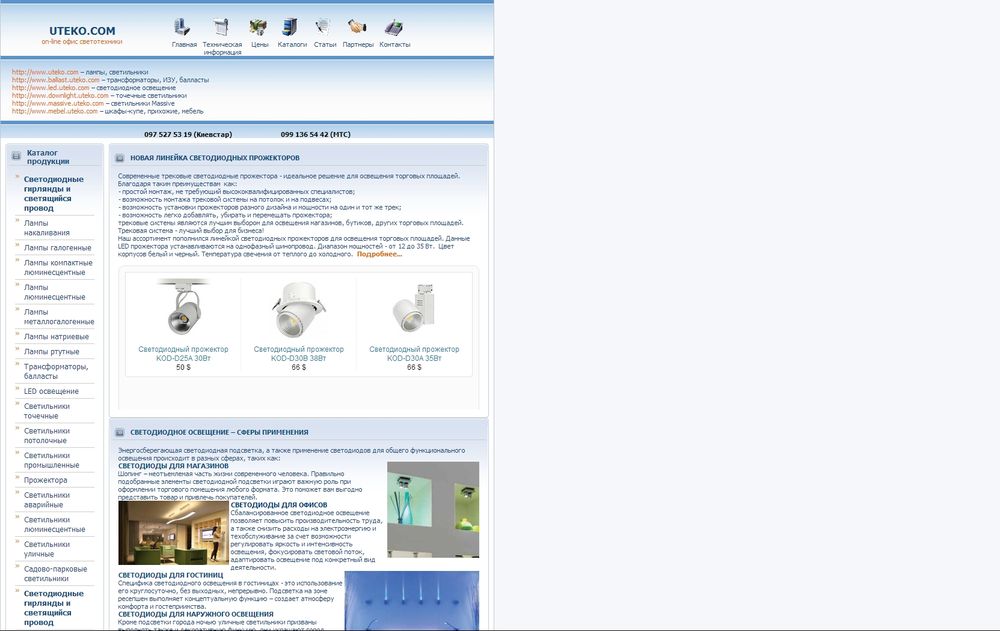The width and height of the screenshot is (1000, 631).
Task: Open Светильники уличные category
Action: [47, 549]
